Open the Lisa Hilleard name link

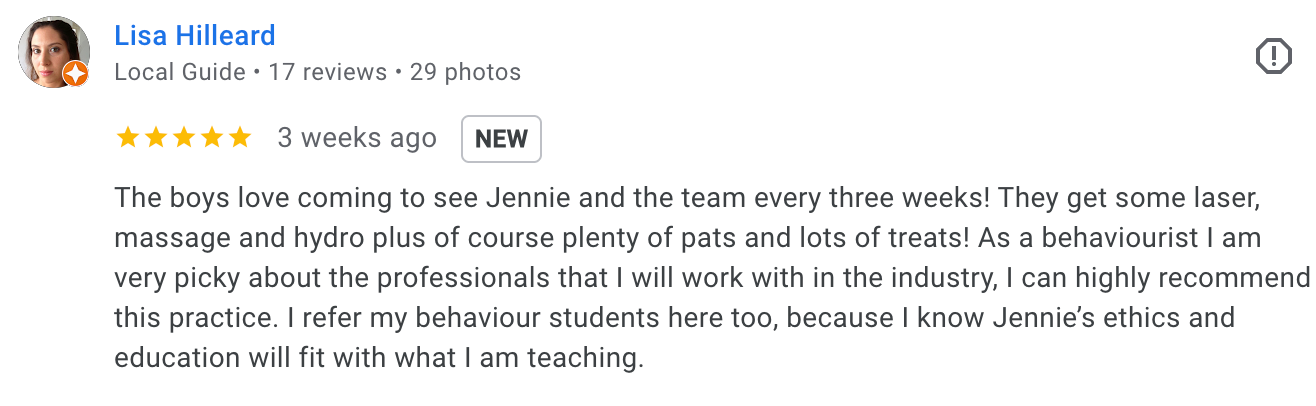[x=195, y=36]
